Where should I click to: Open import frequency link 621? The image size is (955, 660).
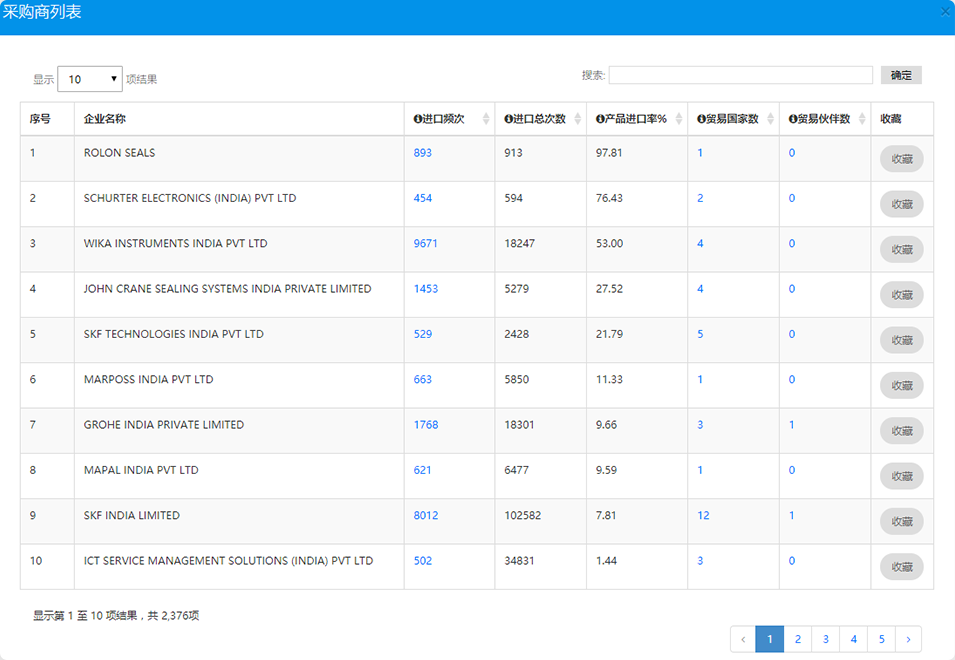(422, 470)
